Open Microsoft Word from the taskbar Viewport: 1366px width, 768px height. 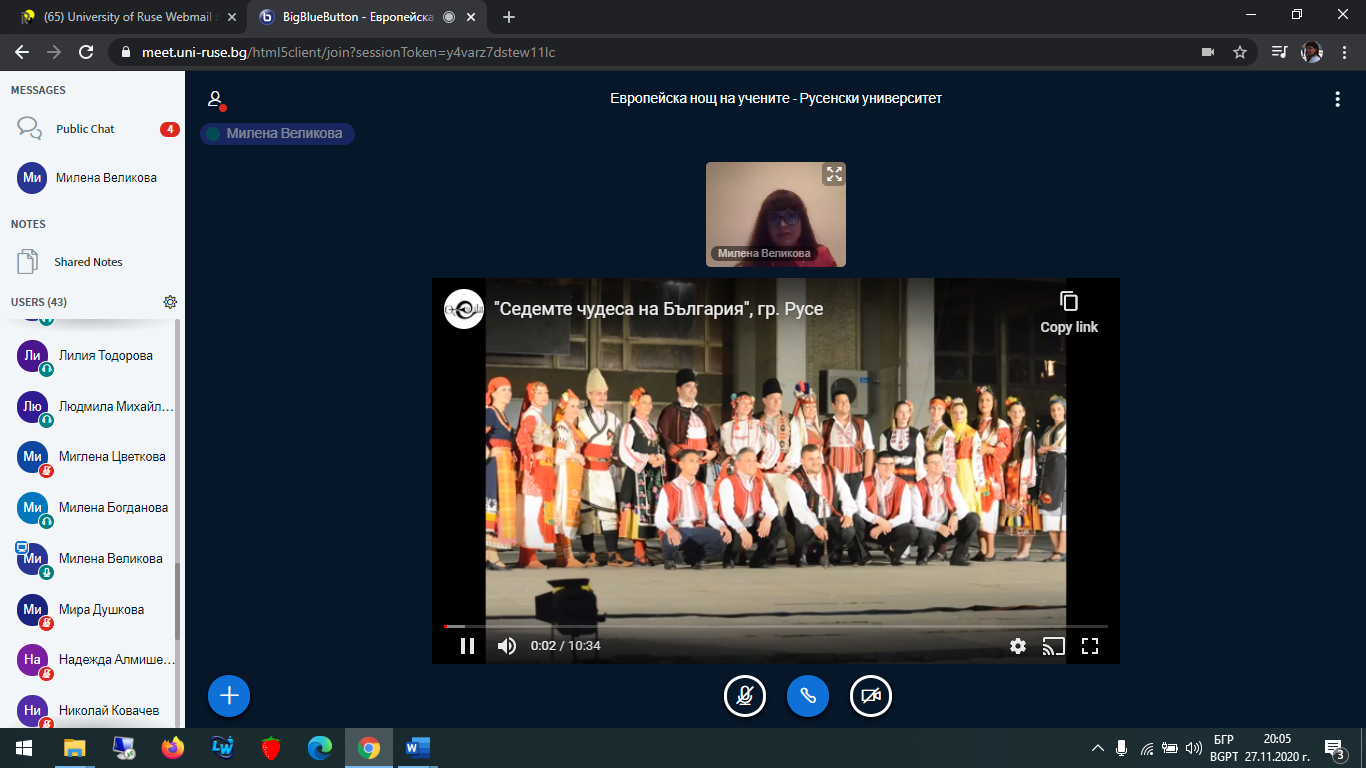pyautogui.click(x=417, y=747)
